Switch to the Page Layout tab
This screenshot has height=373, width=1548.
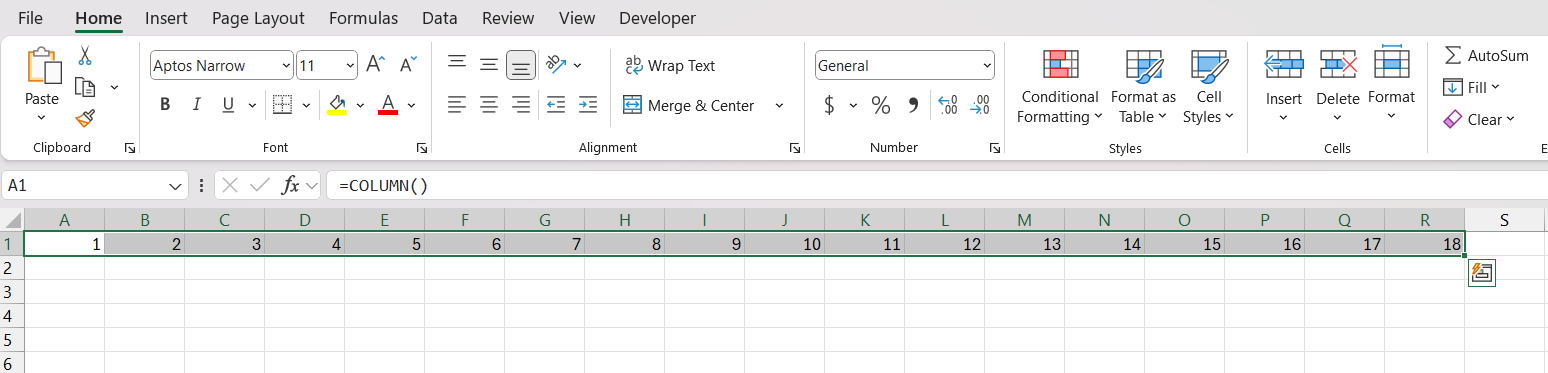click(258, 18)
